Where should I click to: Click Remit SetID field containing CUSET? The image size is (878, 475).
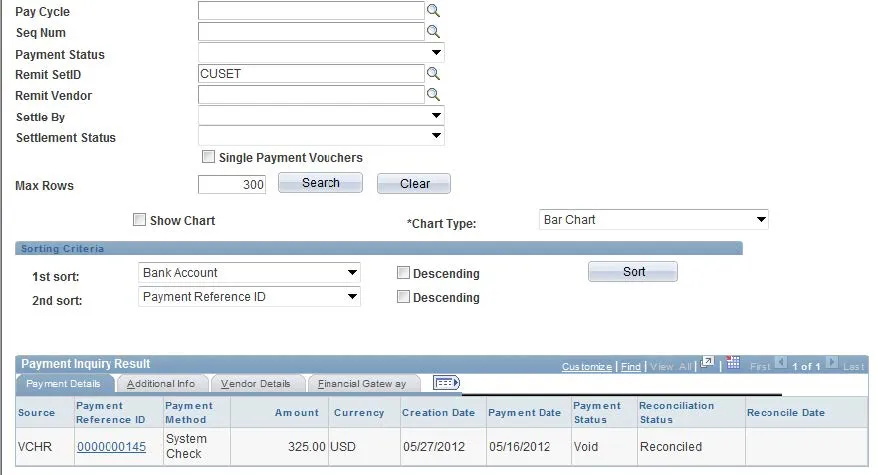pos(311,73)
